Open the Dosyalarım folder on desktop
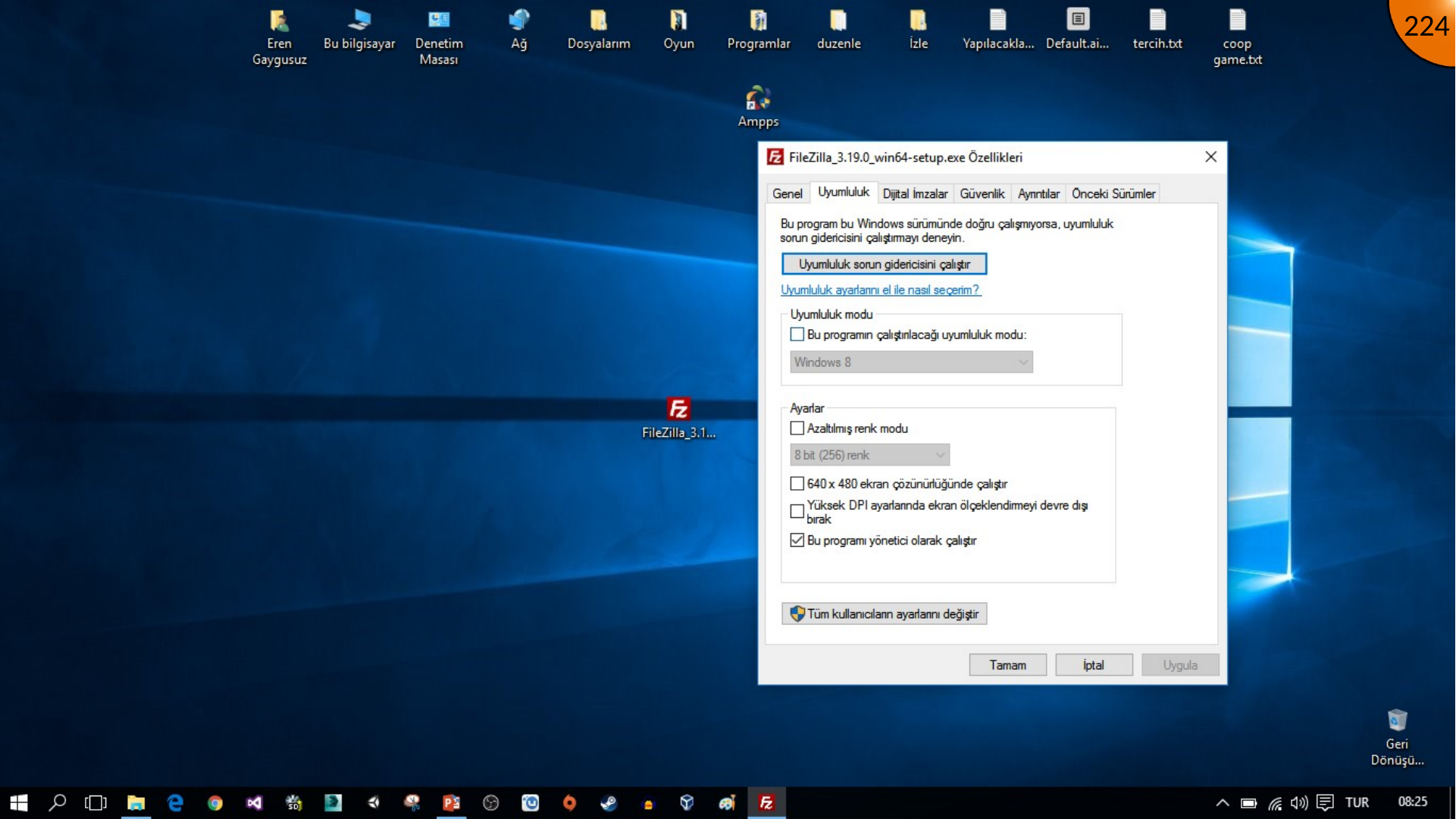The width and height of the screenshot is (1456, 819). (599, 30)
